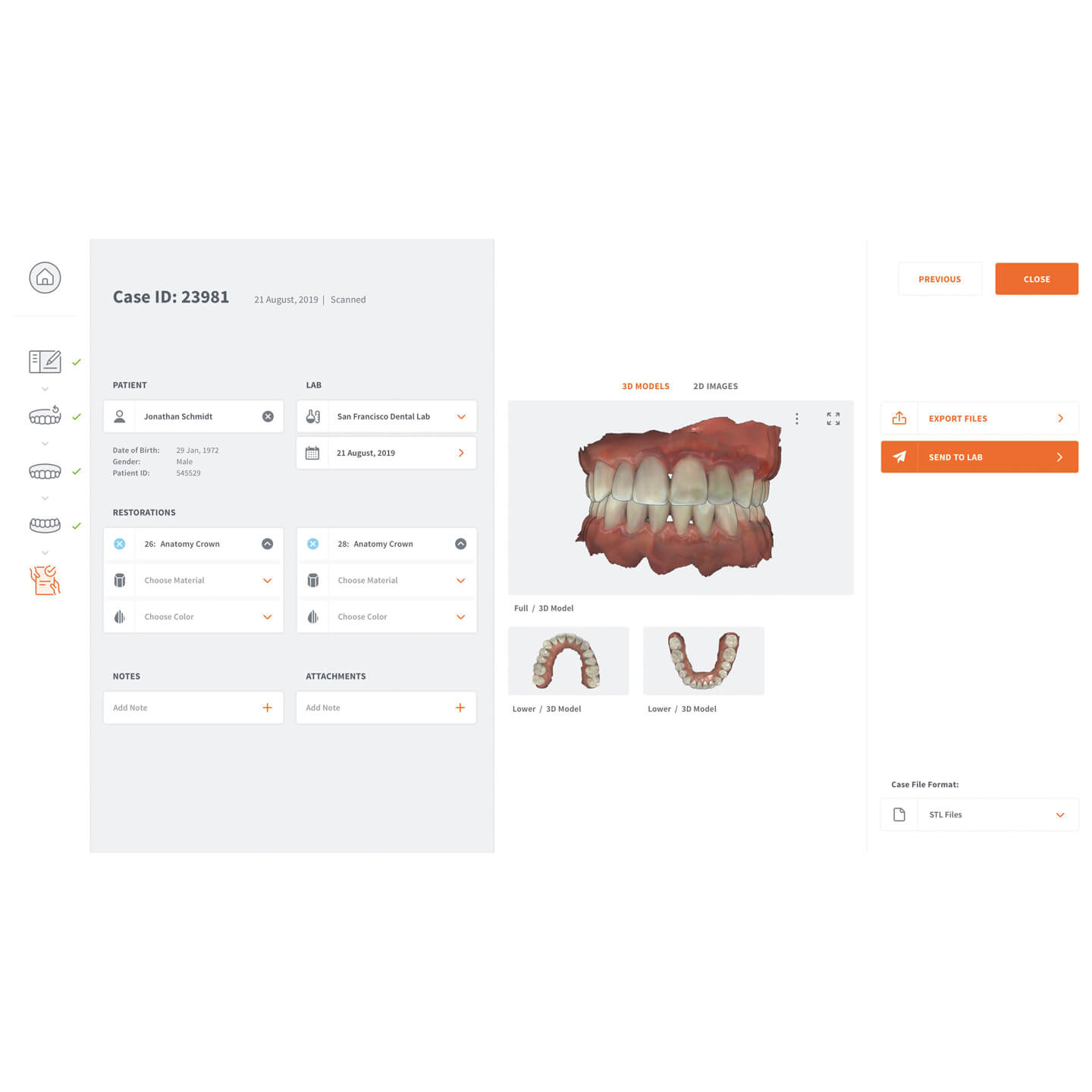The image size is (1092, 1092).
Task: Open Choose Color dropdown for tooth 28
Action: point(387,617)
